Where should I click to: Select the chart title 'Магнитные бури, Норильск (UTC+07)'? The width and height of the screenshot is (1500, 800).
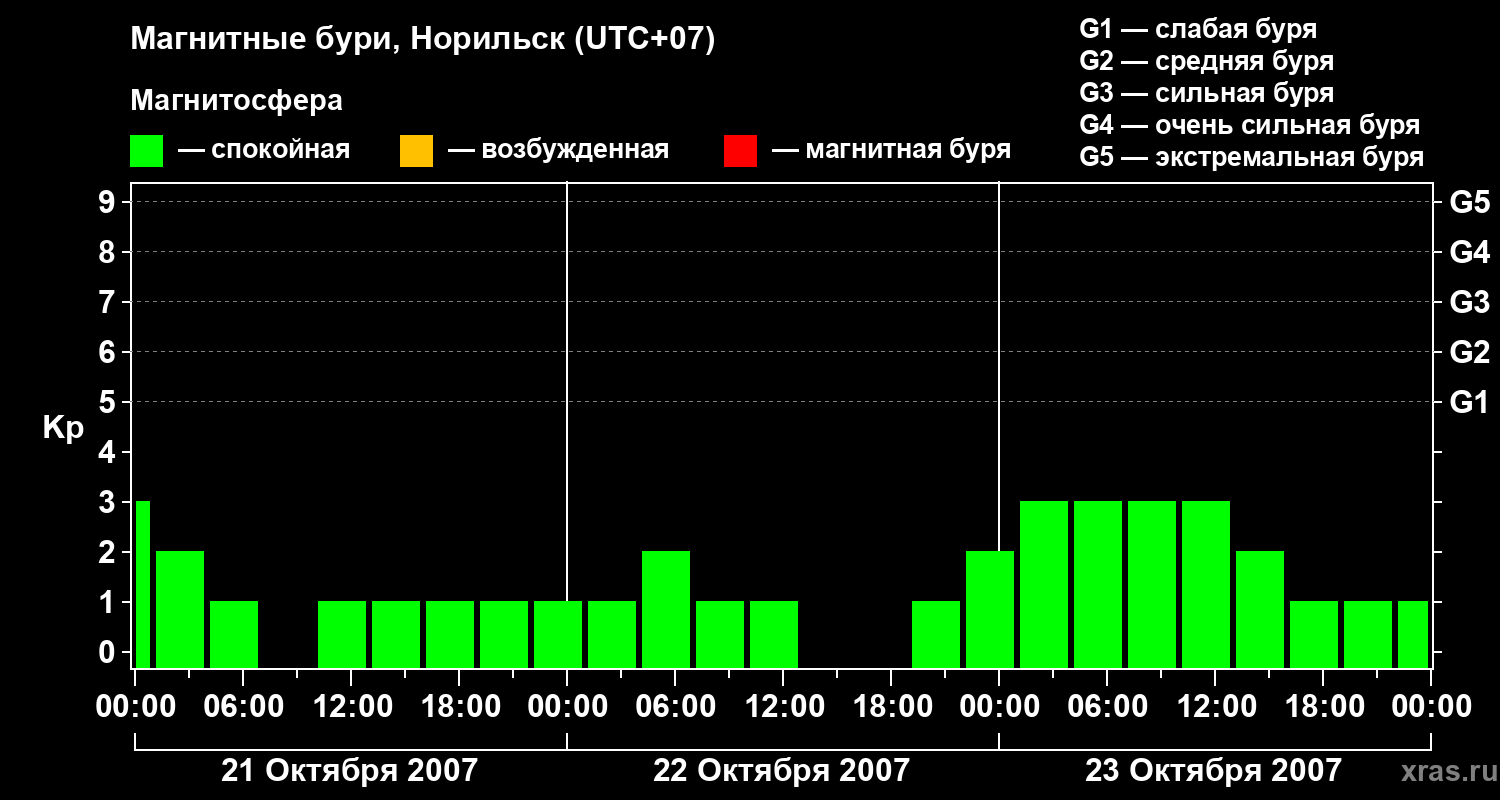click(x=423, y=40)
